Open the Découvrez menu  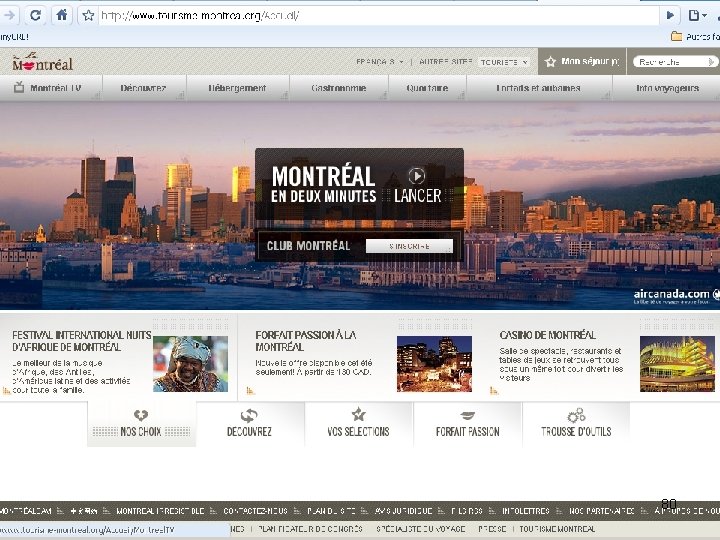(144, 88)
